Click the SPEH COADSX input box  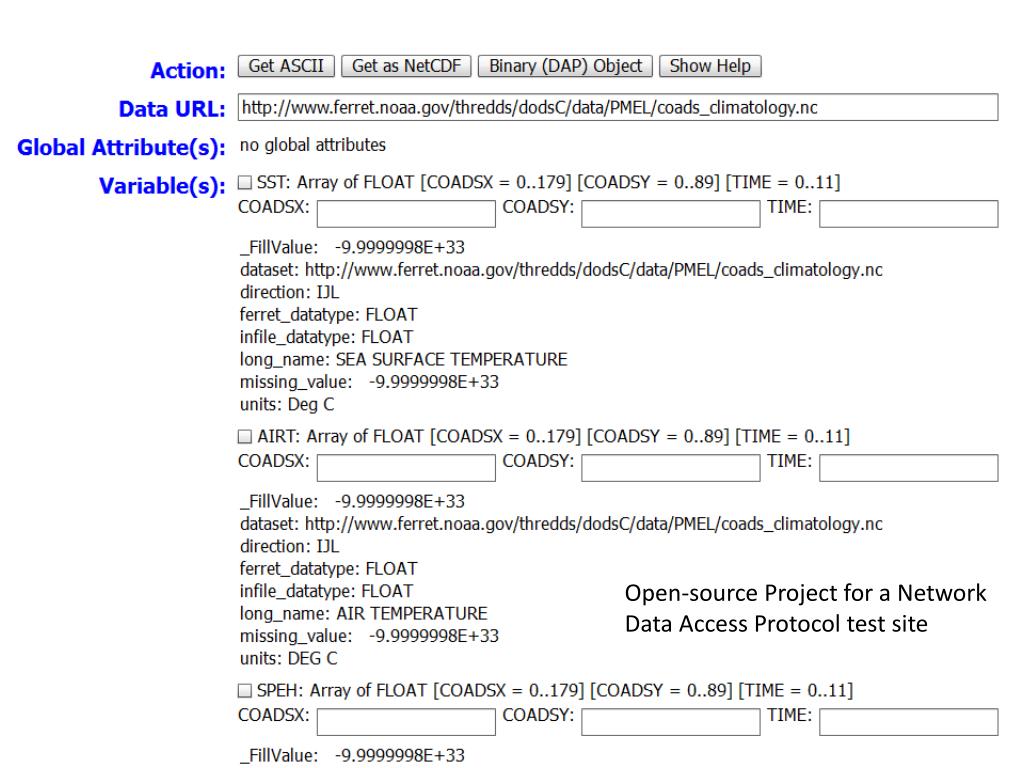[x=406, y=722]
